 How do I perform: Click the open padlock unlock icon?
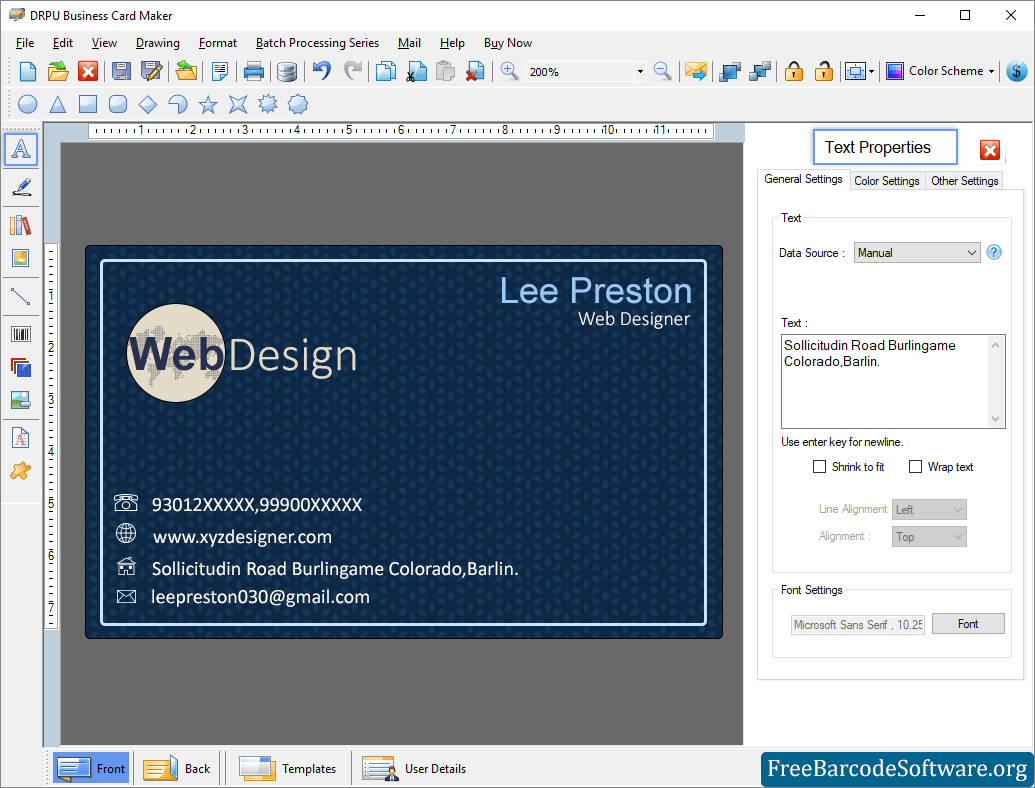[823, 71]
